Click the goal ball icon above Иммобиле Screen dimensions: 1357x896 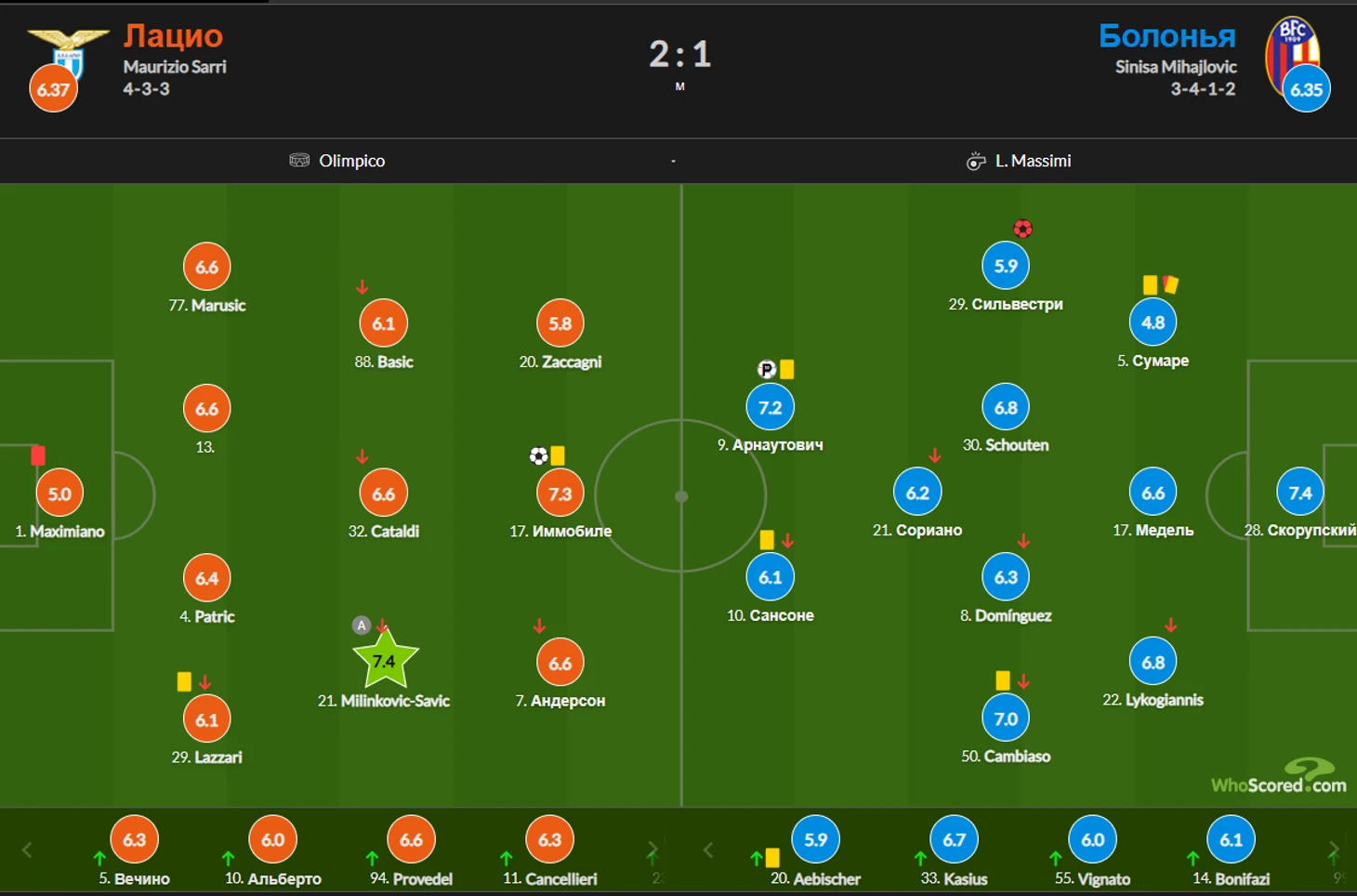538,455
